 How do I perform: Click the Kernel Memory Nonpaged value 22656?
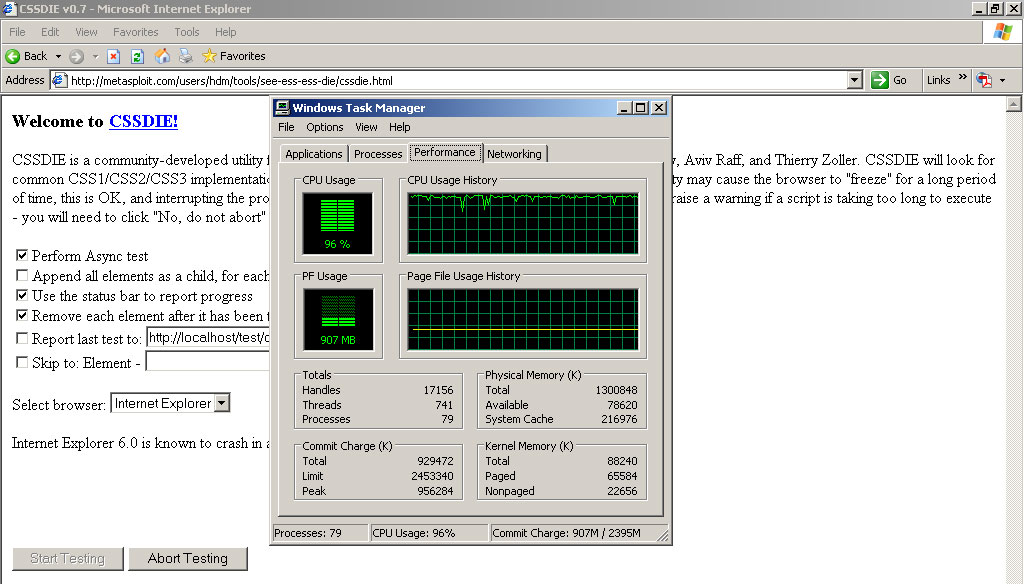622,491
